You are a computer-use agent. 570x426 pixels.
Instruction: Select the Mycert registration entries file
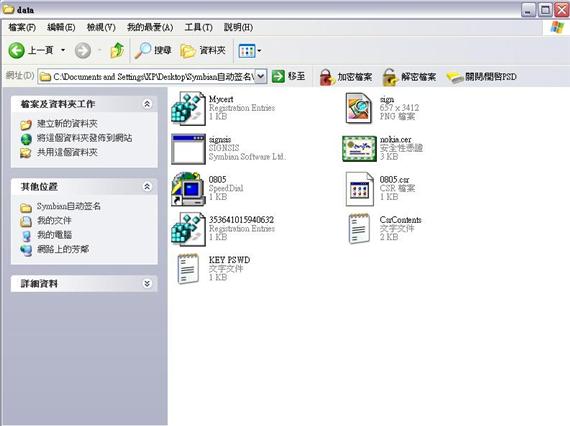click(188, 108)
